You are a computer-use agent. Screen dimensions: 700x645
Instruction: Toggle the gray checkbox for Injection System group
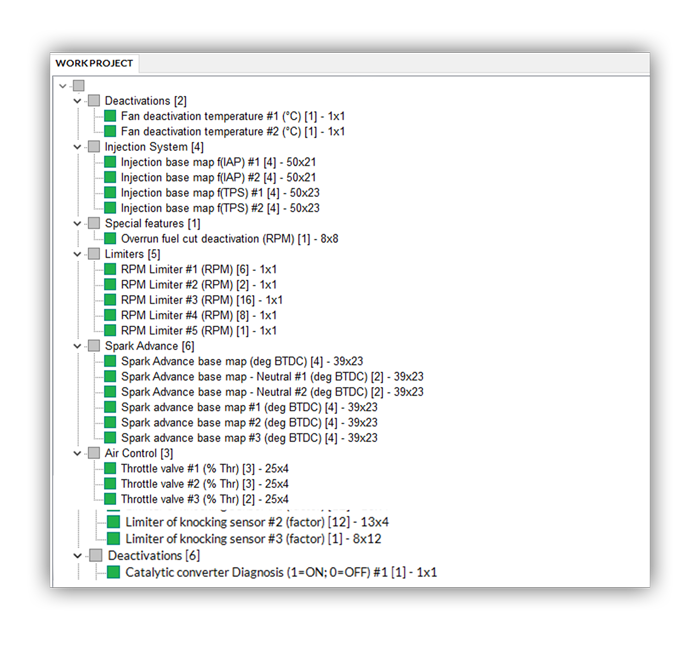[94, 147]
